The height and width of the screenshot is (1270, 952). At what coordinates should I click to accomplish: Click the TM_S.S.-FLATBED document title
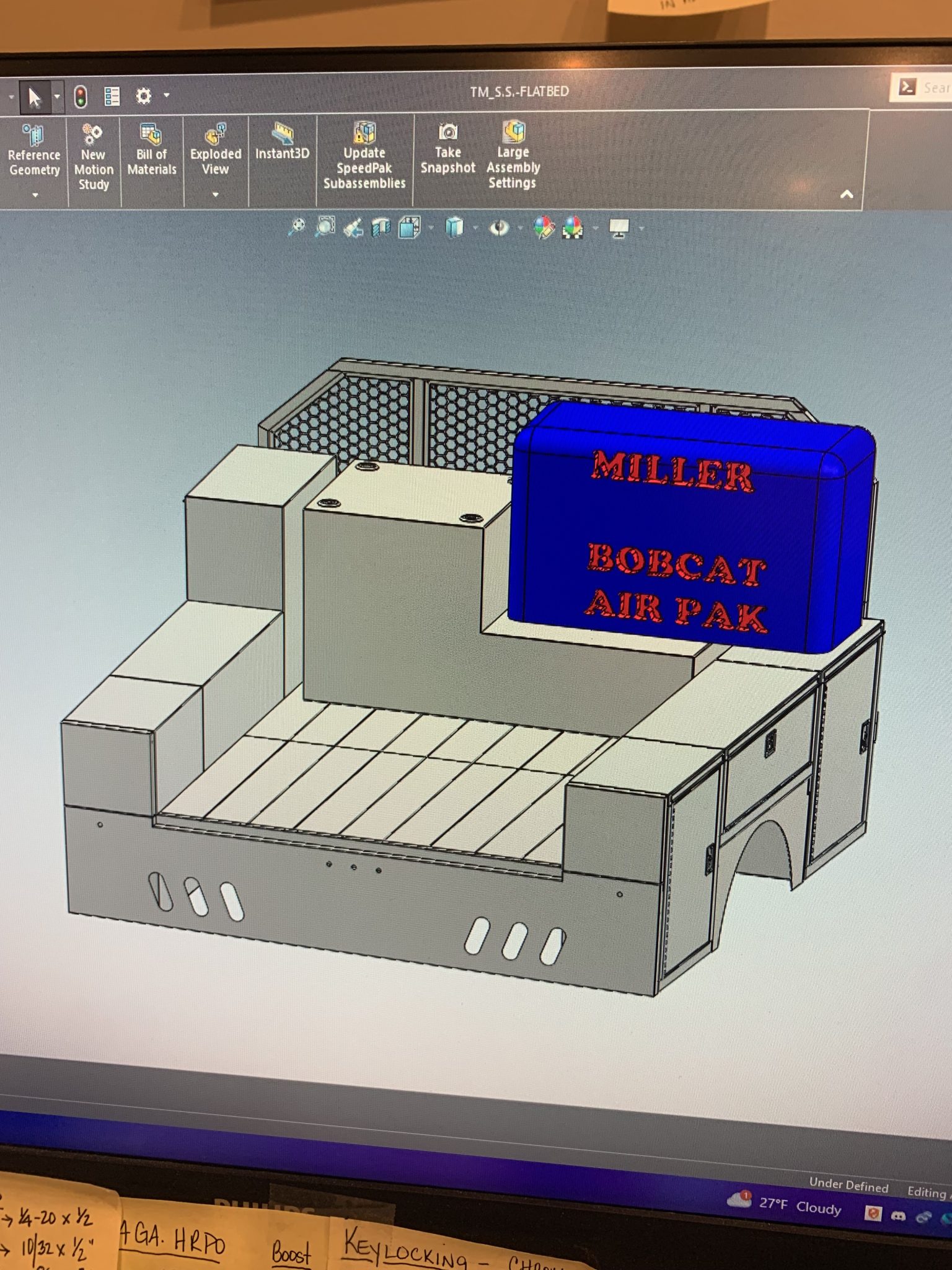coord(519,92)
